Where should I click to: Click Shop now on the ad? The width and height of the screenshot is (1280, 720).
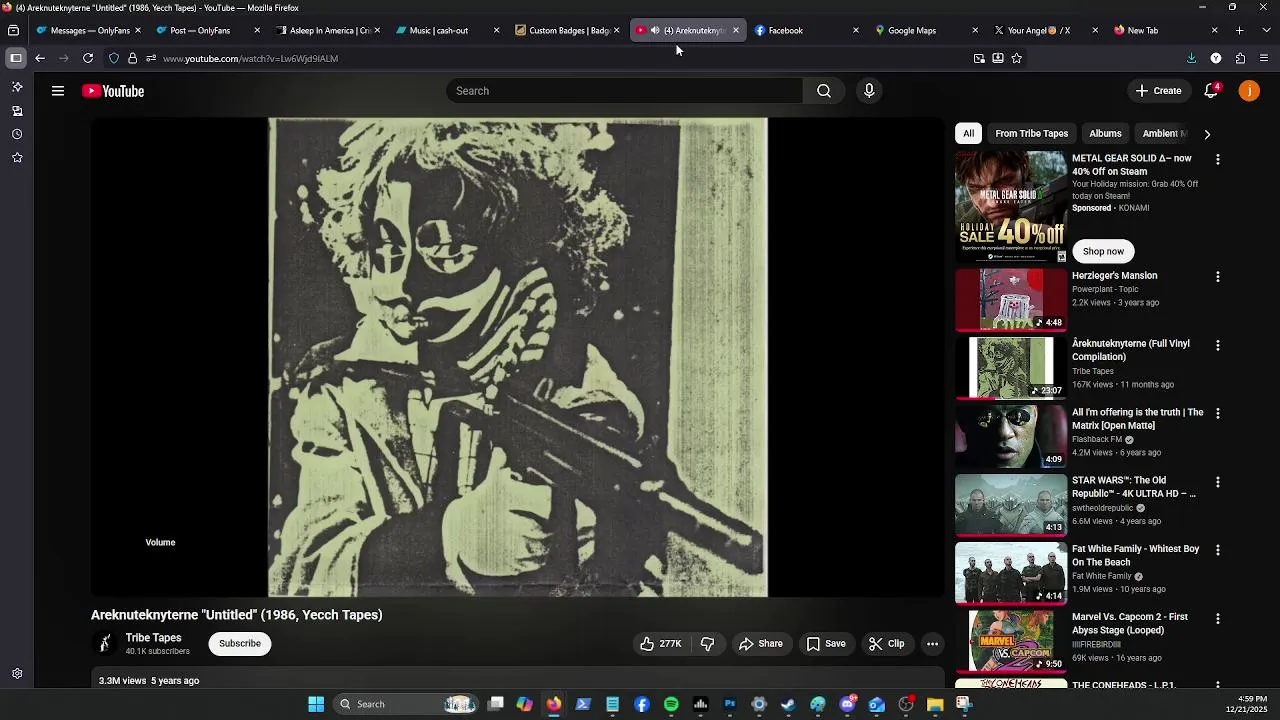pyautogui.click(x=1103, y=251)
